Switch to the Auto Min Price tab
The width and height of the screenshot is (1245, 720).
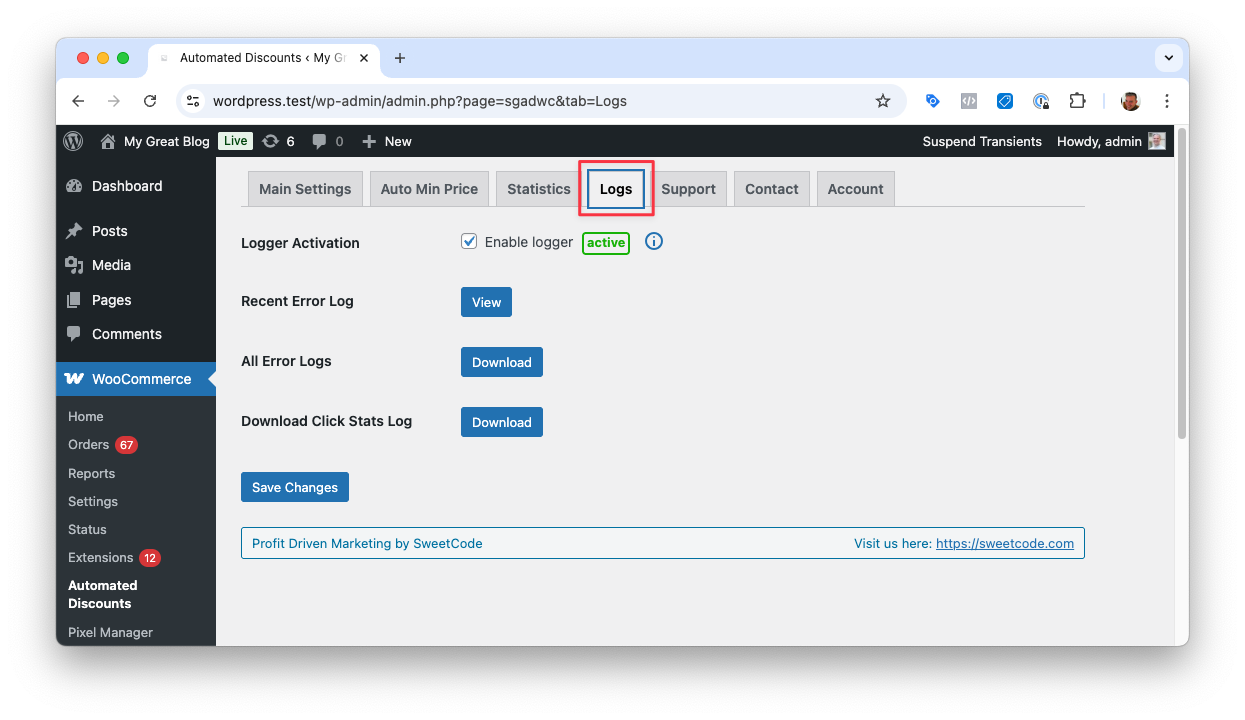pos(429,189)
